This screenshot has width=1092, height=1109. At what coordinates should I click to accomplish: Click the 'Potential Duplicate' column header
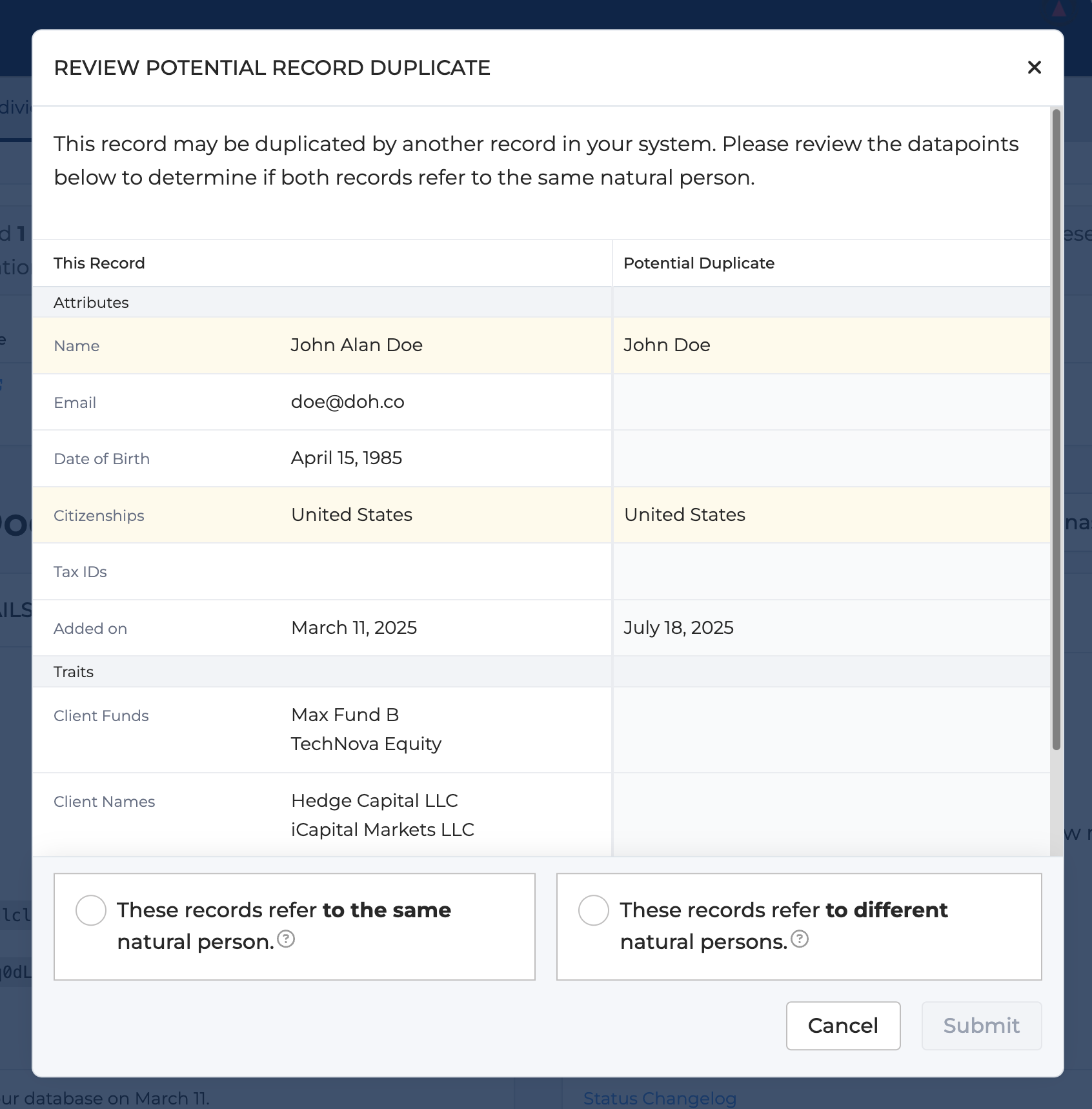point(699,263)
